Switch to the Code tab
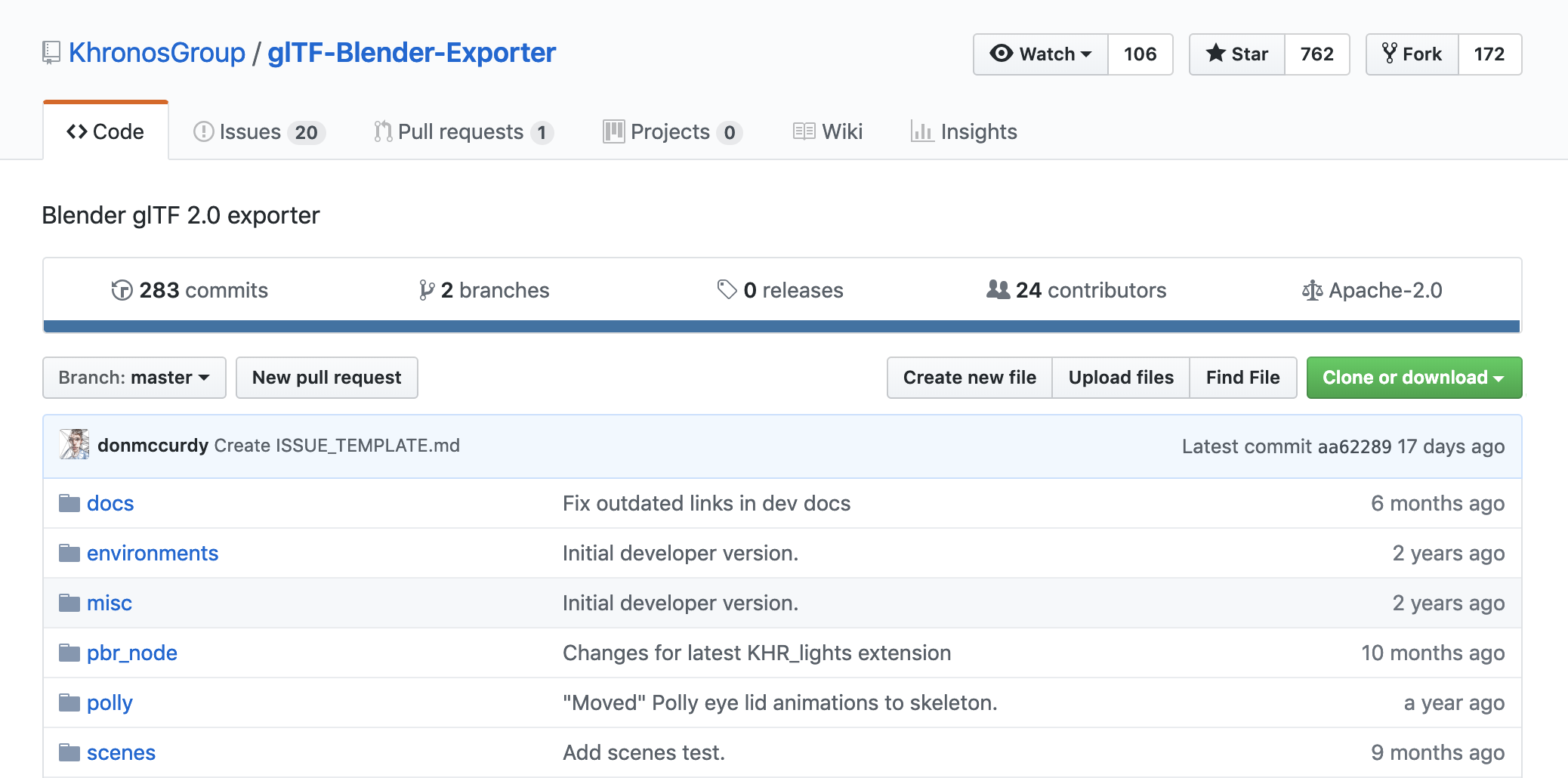 tap(106, 131)
